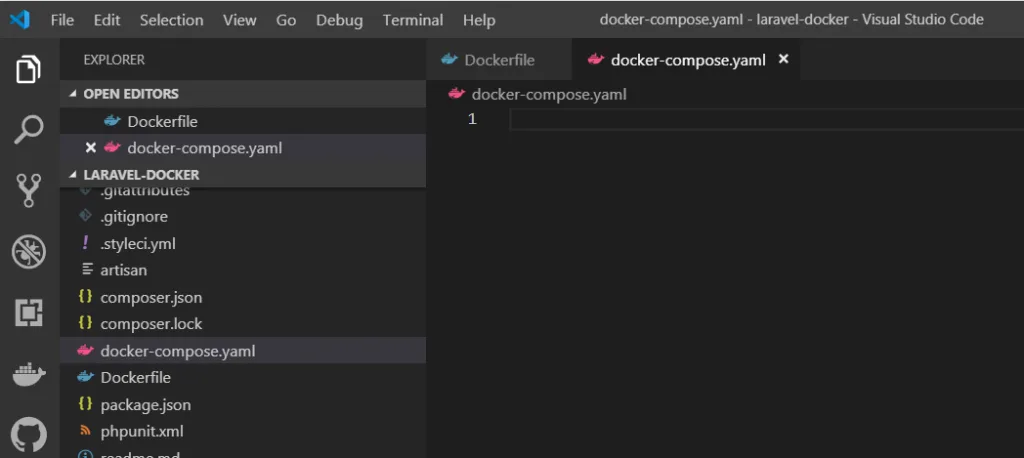Open package.json in the file tree
The image size is (1024, 458).
[x=243, y=404]
